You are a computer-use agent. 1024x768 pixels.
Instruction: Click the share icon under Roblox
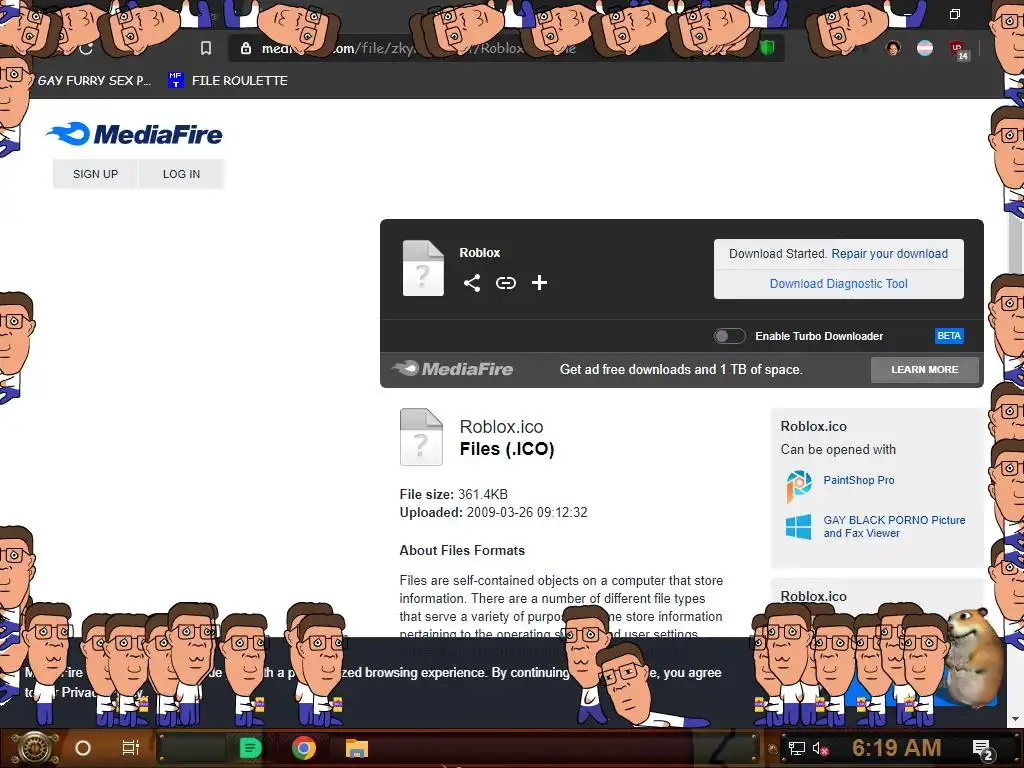[472, 283]
